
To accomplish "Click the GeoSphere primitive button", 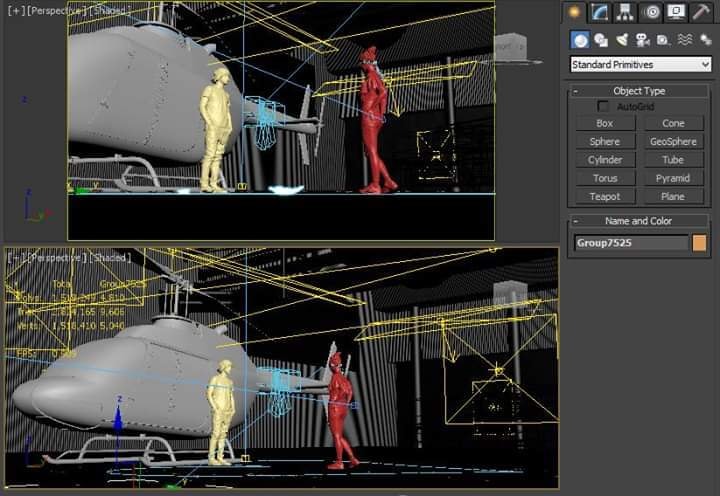I will click(x=673, y=141).
